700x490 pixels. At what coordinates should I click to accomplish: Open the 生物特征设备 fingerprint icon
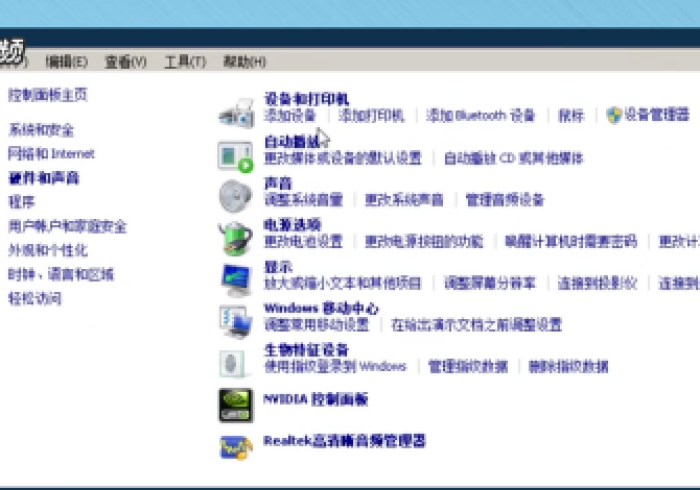point(236,361)
